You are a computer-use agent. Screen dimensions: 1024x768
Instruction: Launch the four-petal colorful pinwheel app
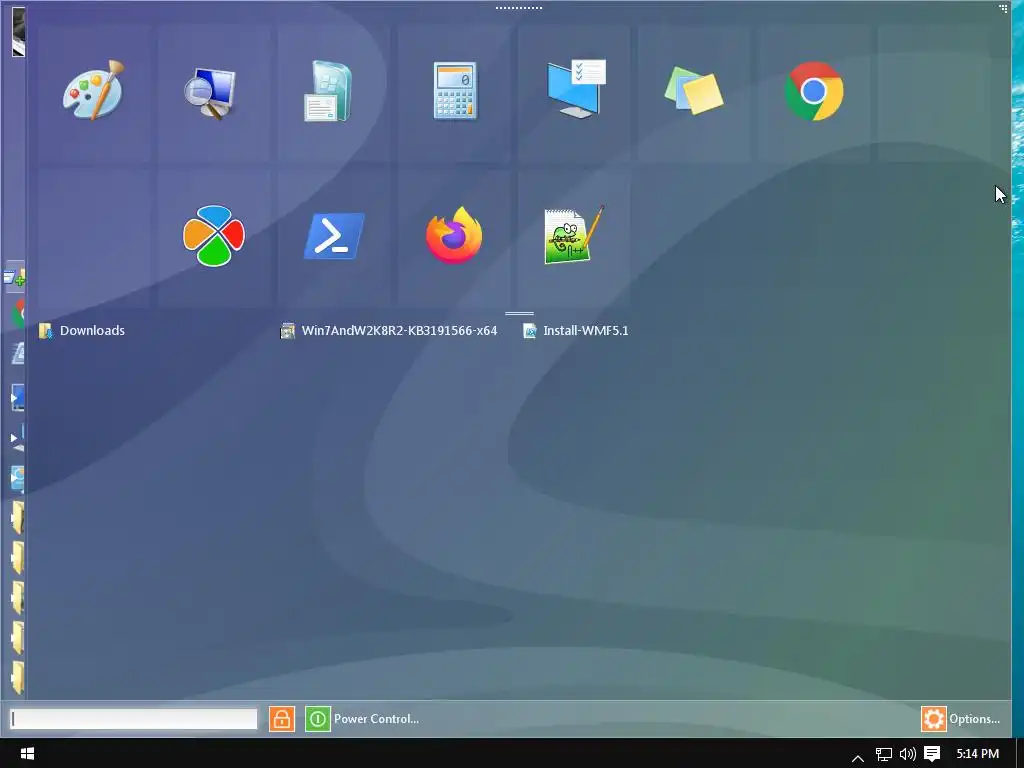(214, 236)
